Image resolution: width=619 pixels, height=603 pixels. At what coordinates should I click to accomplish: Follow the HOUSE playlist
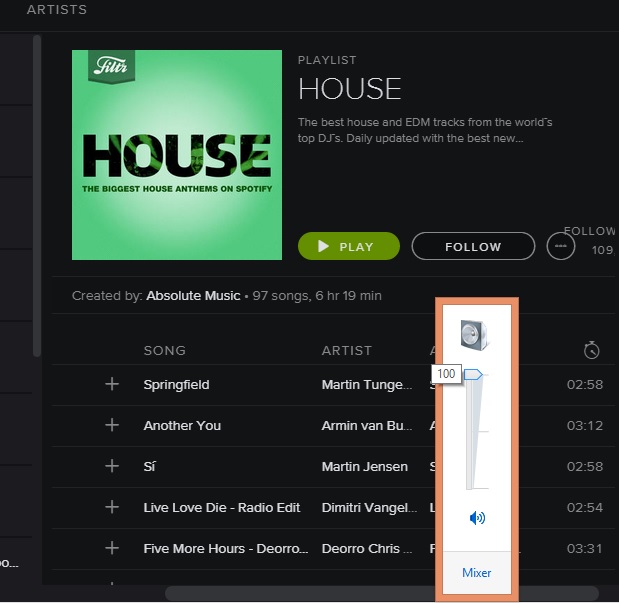pyautogui.click(x=473, y=246)
